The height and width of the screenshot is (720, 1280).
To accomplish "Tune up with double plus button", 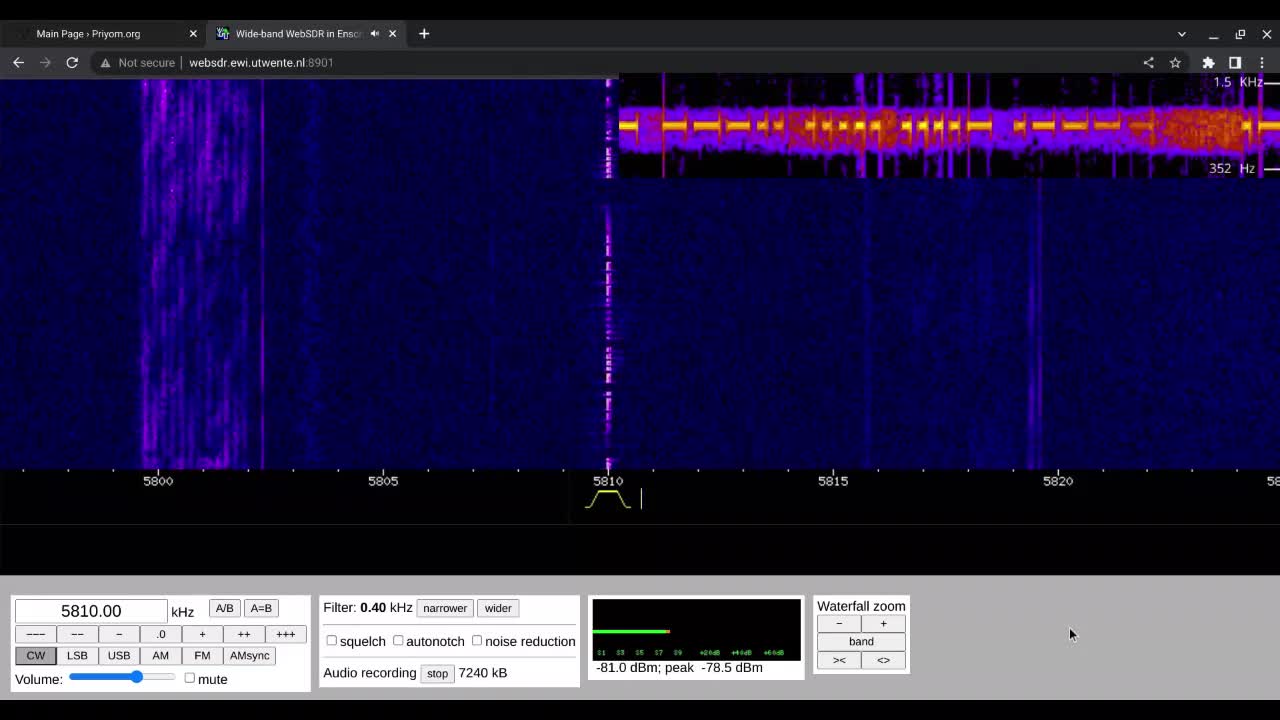I will (x=244, y=634).
